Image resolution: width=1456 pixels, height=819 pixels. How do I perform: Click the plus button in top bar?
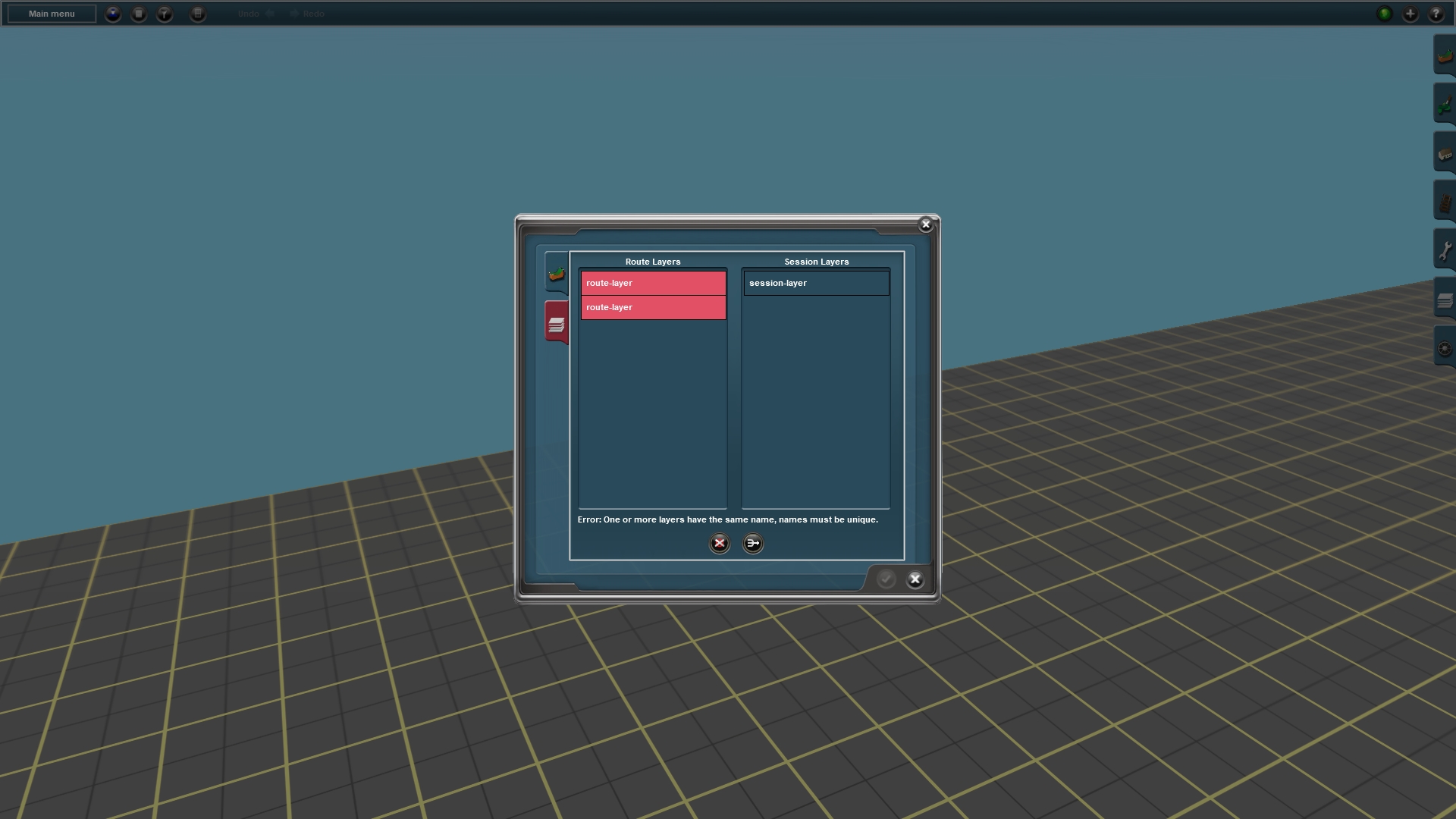[x=1410, y=14]
